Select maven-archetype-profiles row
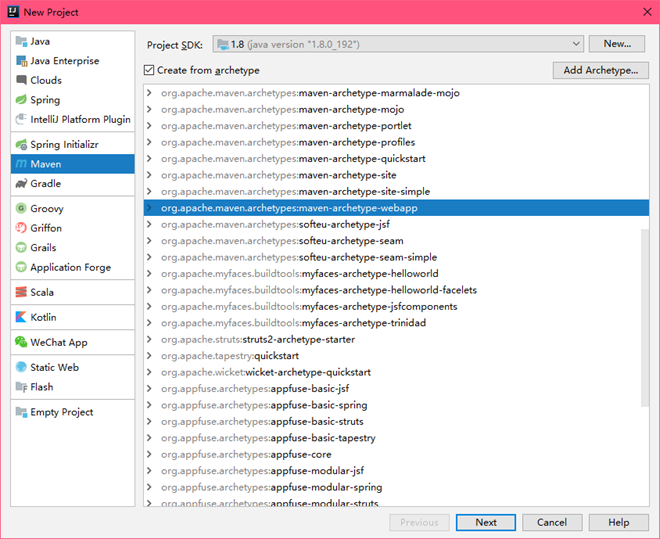Viewport: 660px width, 539px height. click(x=396, y=142)
